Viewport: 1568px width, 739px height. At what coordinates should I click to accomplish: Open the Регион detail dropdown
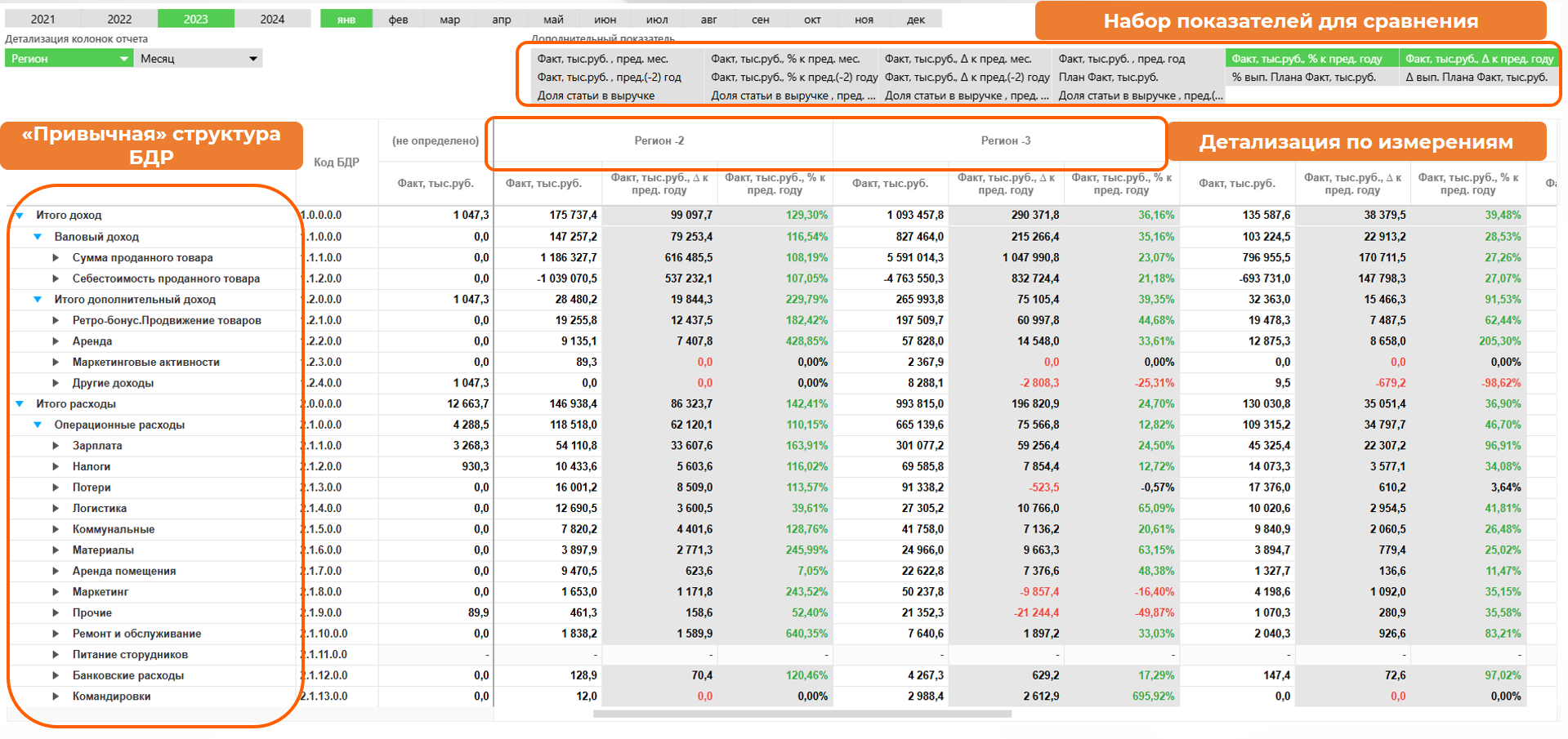pyautogui.click(x=69, y=58)
